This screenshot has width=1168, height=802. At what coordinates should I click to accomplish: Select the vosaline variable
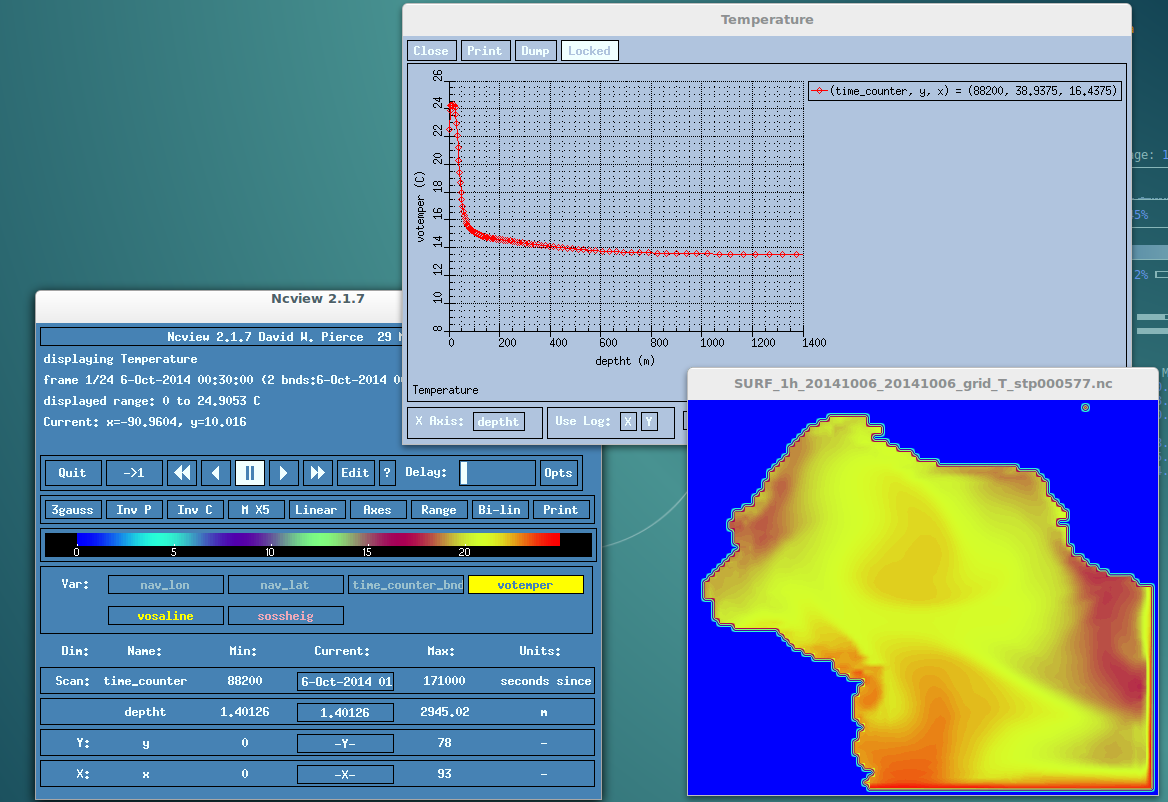[165, 616]
